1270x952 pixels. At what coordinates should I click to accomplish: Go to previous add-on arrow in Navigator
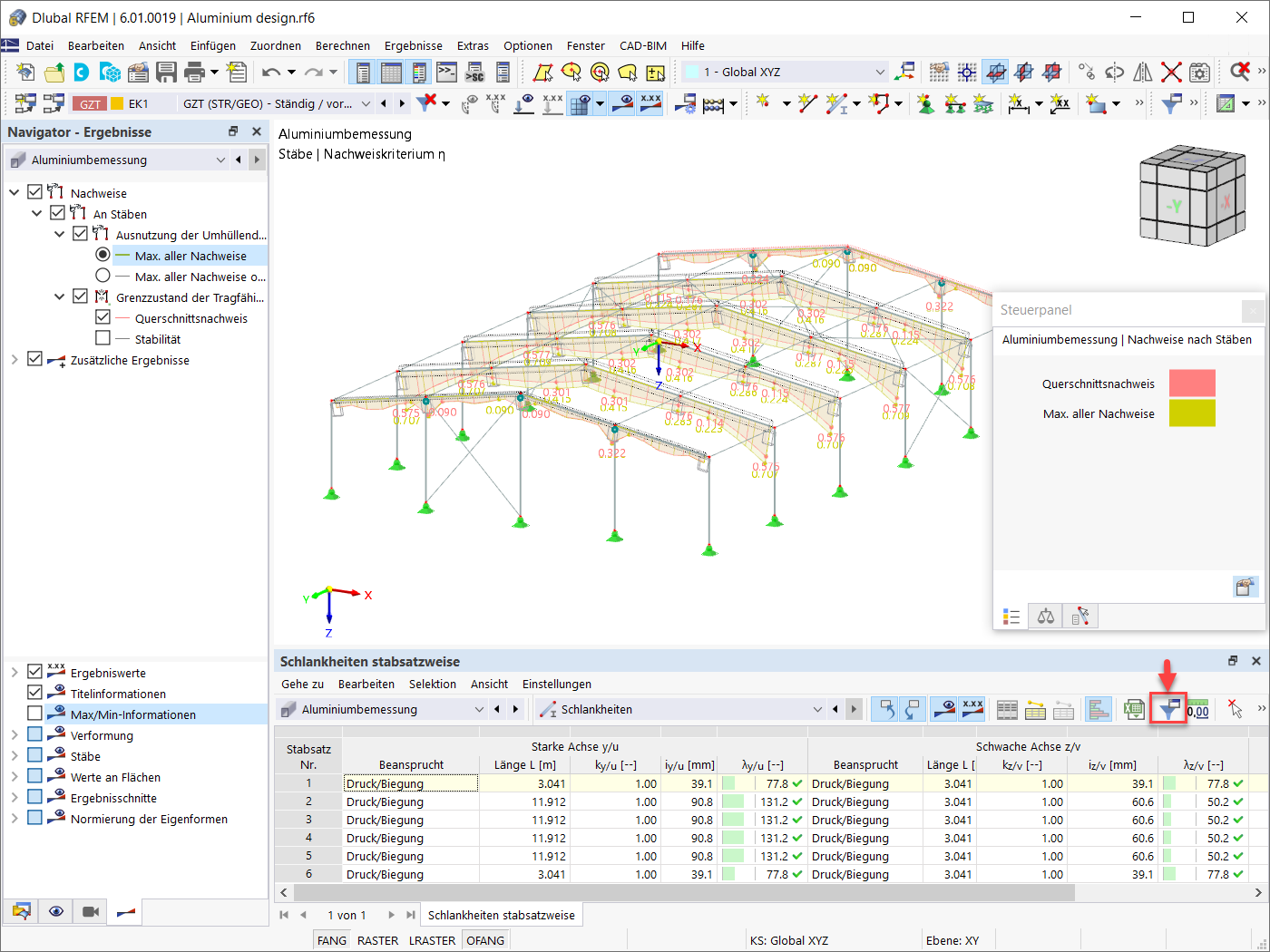tap(239, 160)
